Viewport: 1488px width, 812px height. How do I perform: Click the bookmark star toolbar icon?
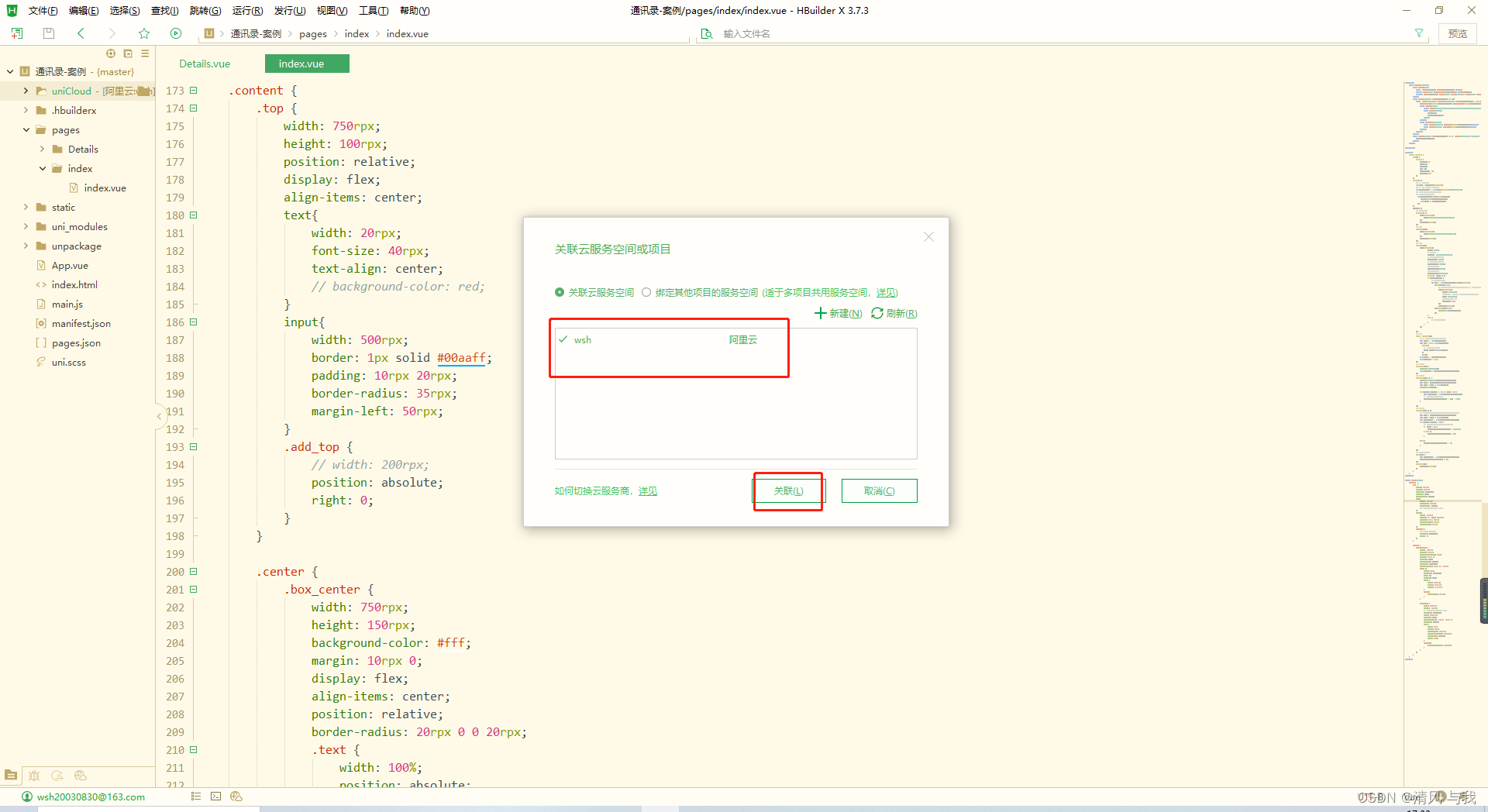click(144, 33)
